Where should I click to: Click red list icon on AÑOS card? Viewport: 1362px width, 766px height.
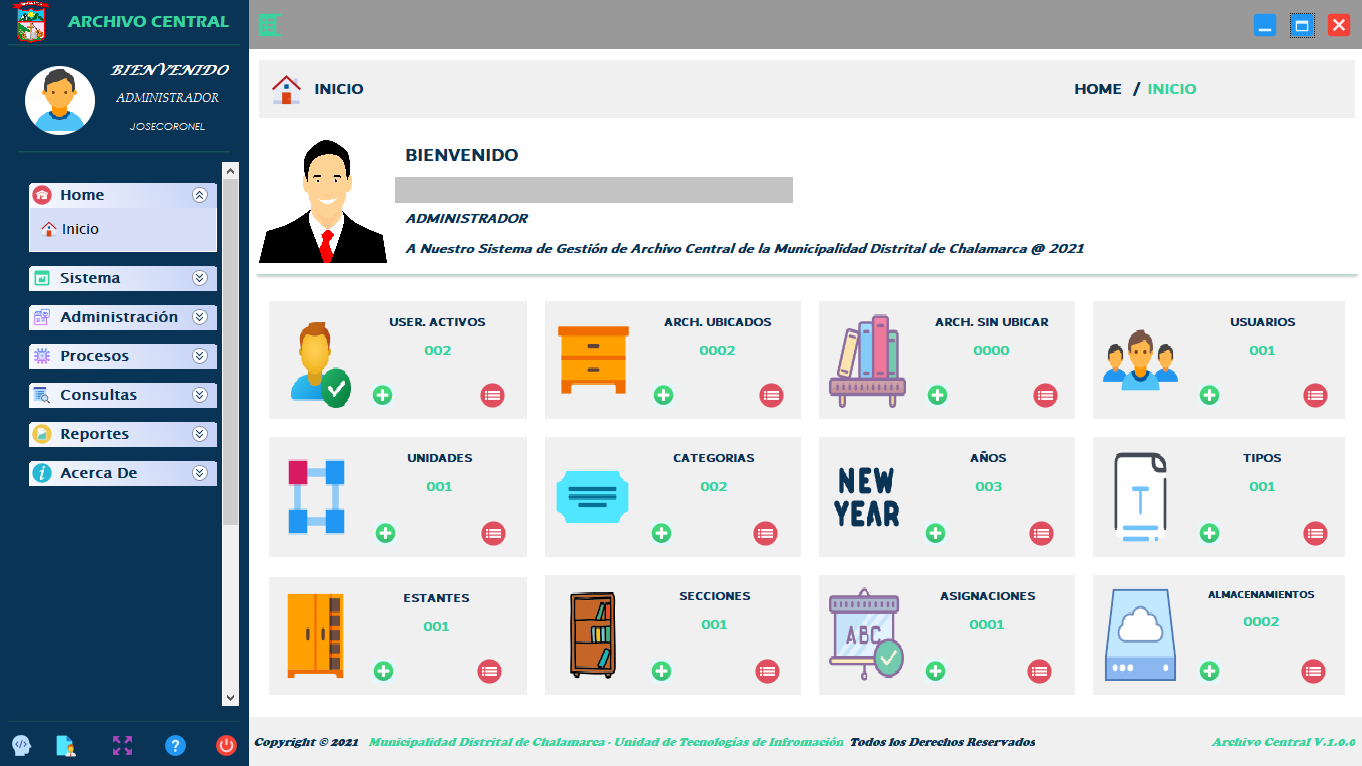click(x=1041, y=534)
